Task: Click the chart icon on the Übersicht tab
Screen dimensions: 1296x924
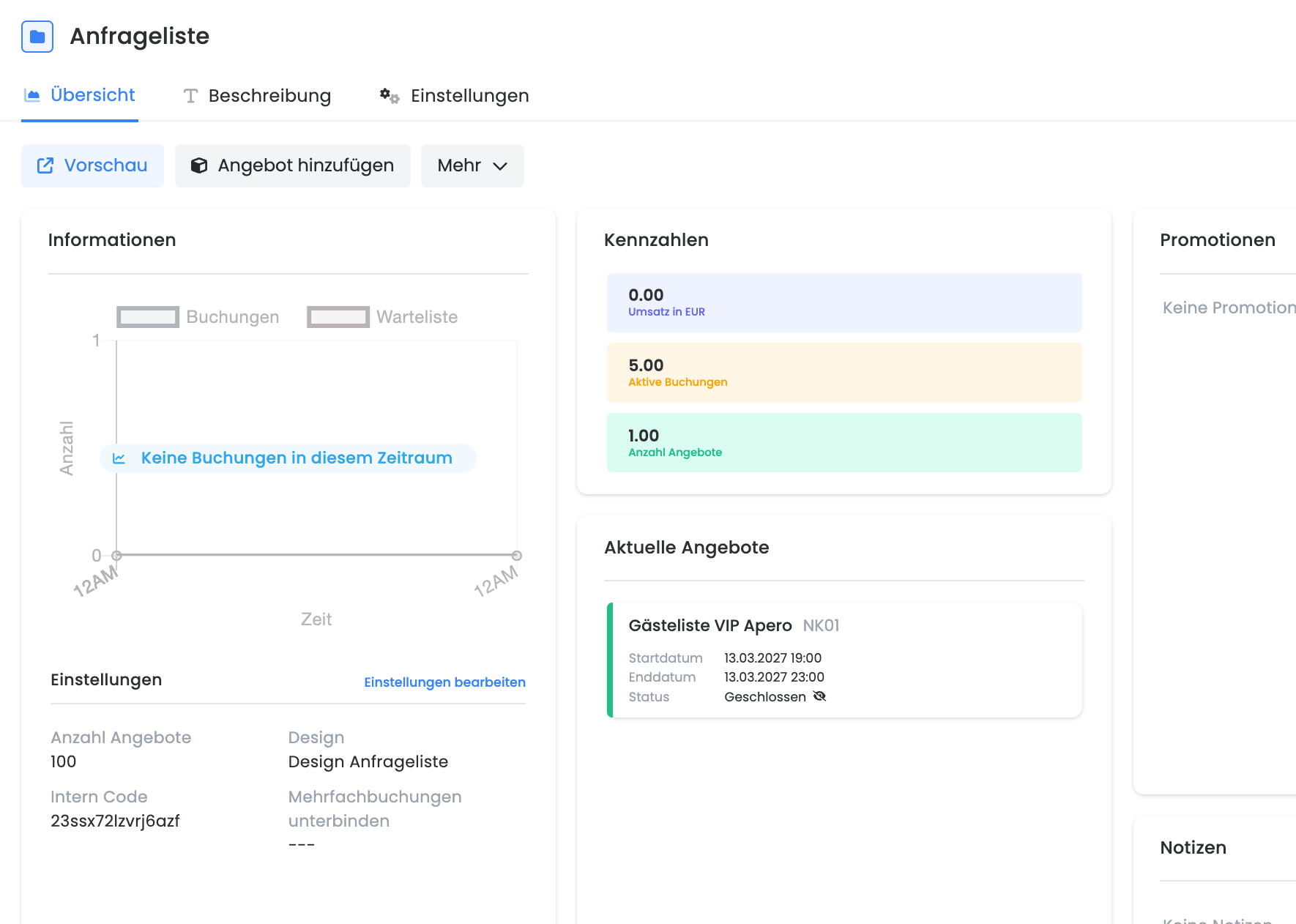Action: (x=32, y=95)
